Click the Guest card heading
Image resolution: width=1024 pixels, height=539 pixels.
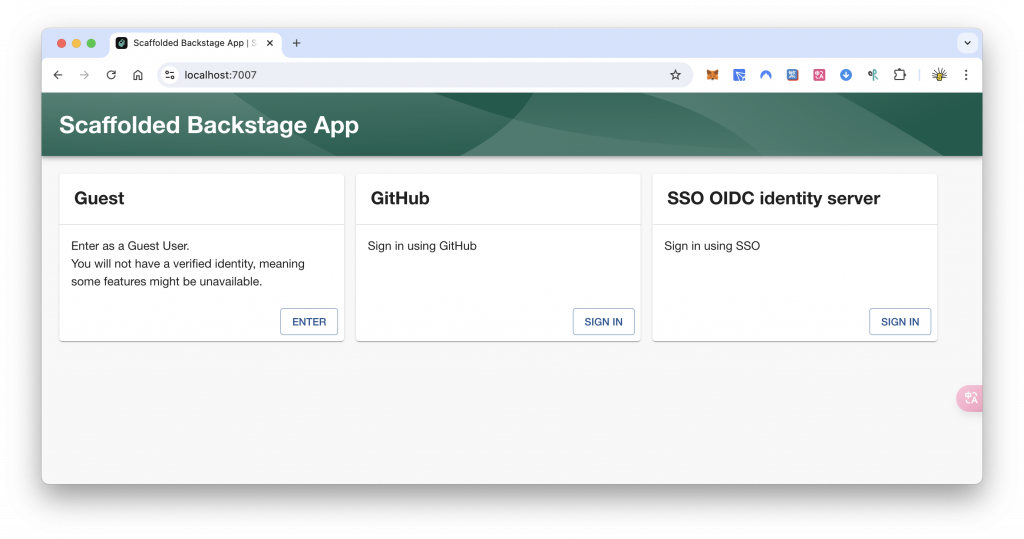pyautogui.click(x=99, y=198)
